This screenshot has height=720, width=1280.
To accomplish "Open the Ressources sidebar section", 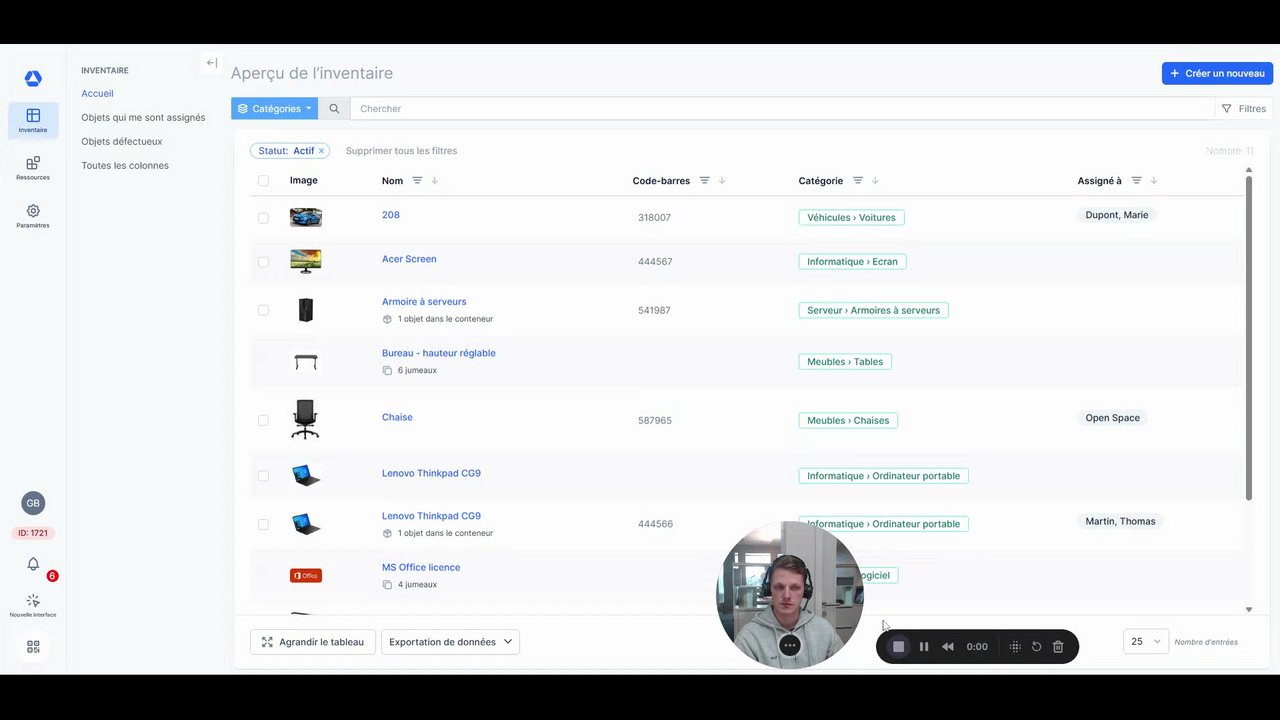I will point(33,168).
